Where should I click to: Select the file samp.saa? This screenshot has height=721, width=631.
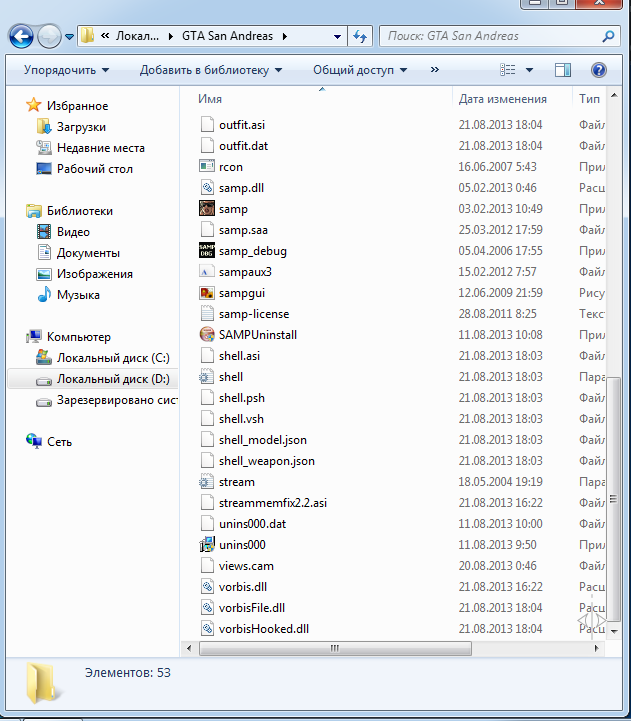(x=243, y=230)
